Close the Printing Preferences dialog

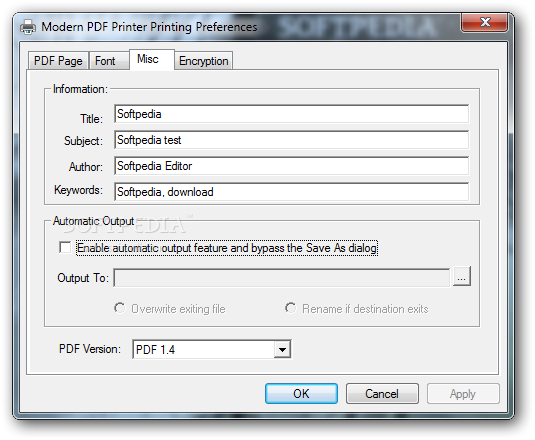pos(484,23)
